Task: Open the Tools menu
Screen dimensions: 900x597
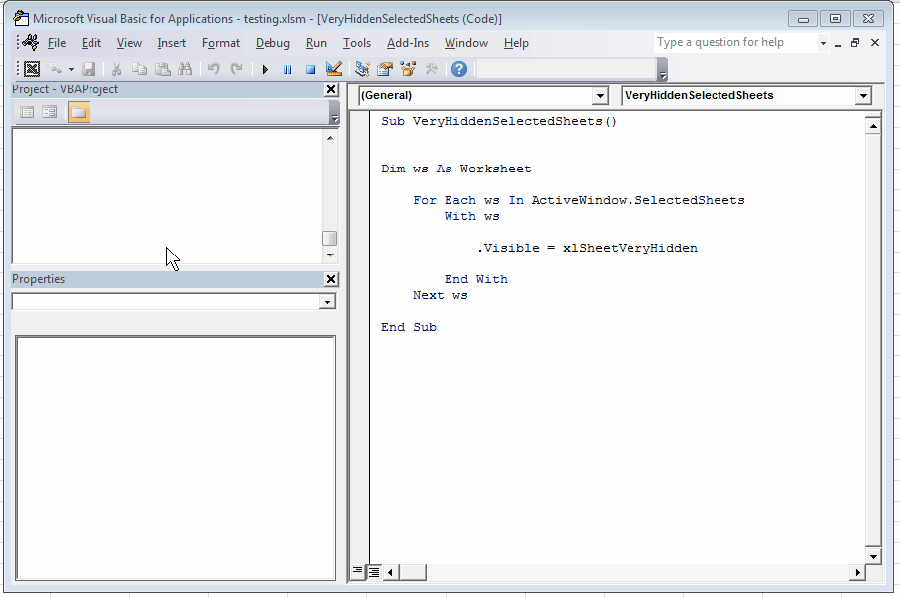Action: tap(356, 43)
